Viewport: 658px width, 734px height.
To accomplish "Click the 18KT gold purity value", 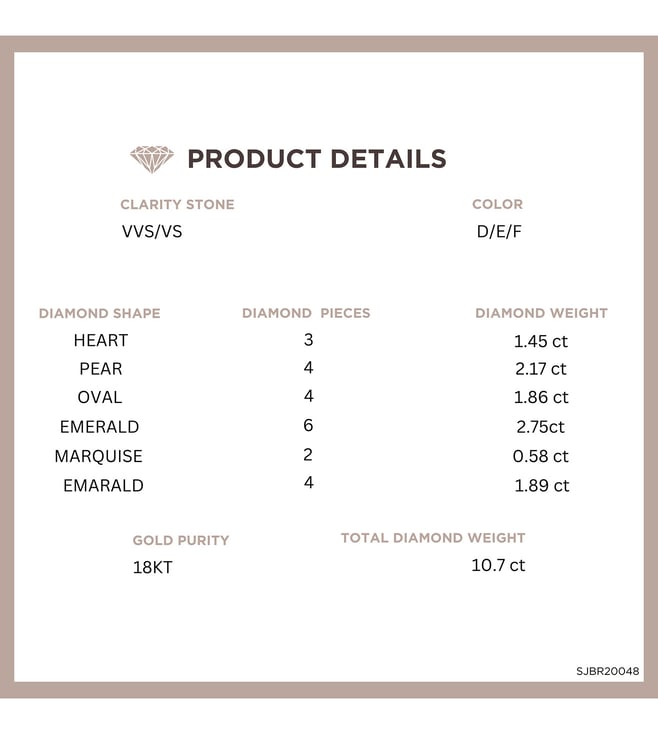I will point(153,567).
